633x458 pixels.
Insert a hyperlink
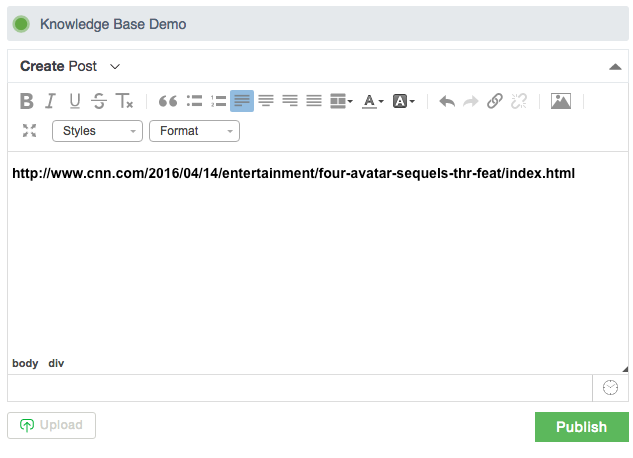click(495, 101)
